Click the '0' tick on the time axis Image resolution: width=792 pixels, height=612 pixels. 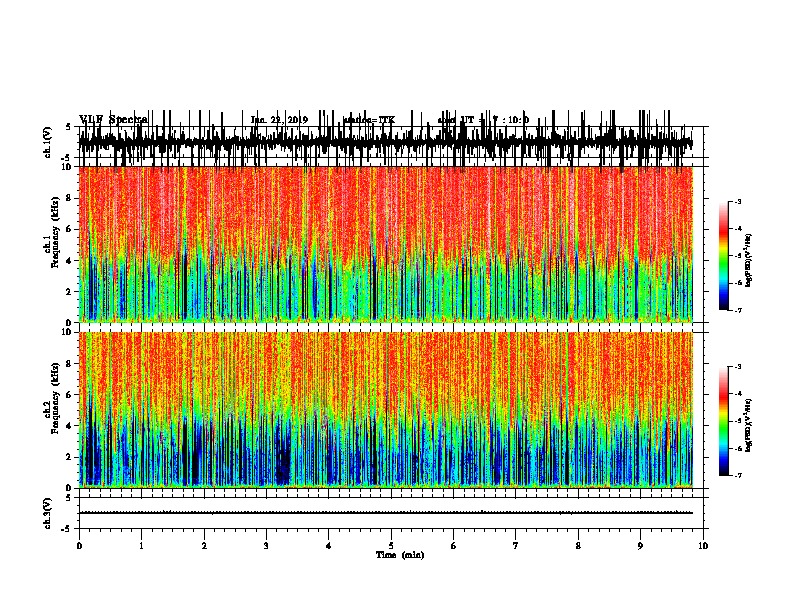pyautogui.click(x=79, y=546)
